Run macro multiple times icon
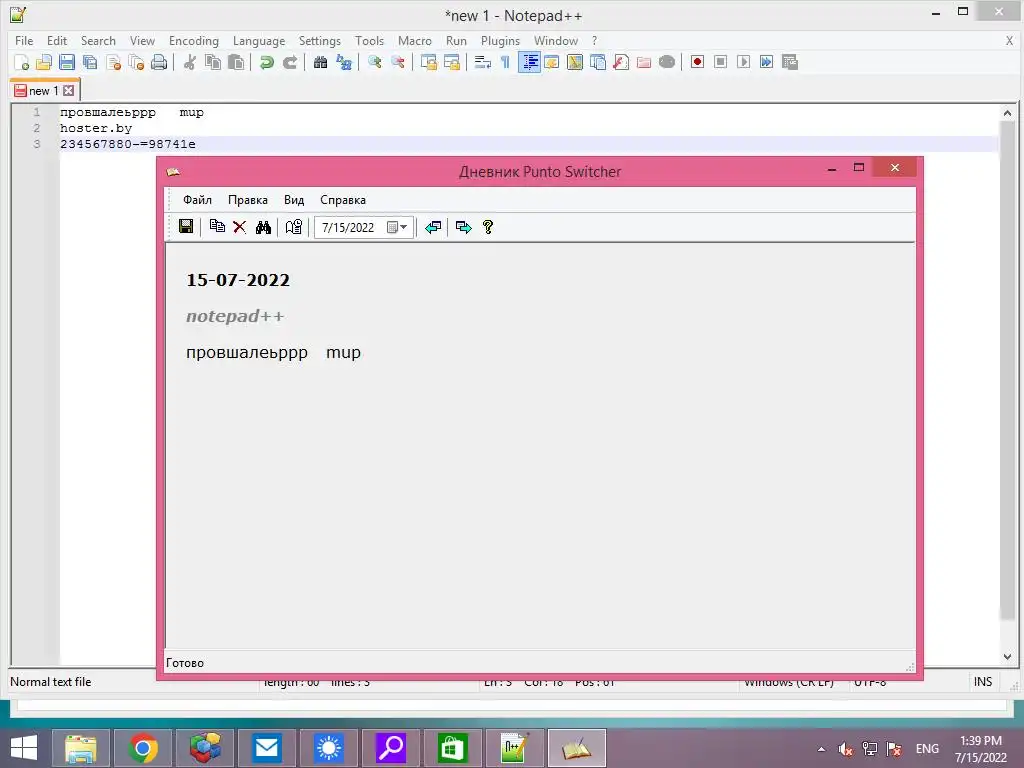1024x768 pixels. click(766, 62)
